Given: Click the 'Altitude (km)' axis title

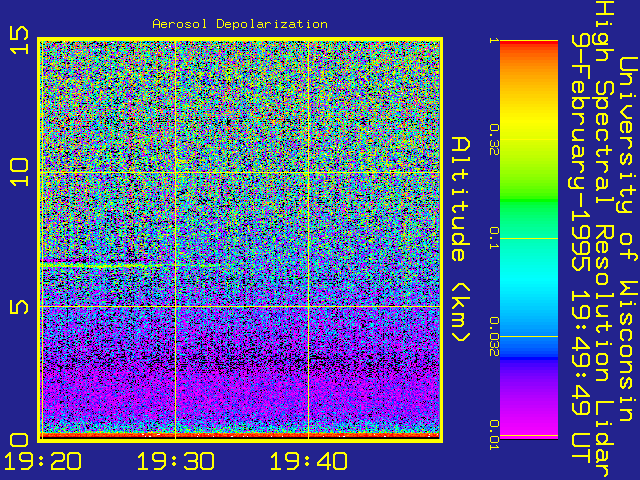Looking at the screenshot, I should point(461,239).
